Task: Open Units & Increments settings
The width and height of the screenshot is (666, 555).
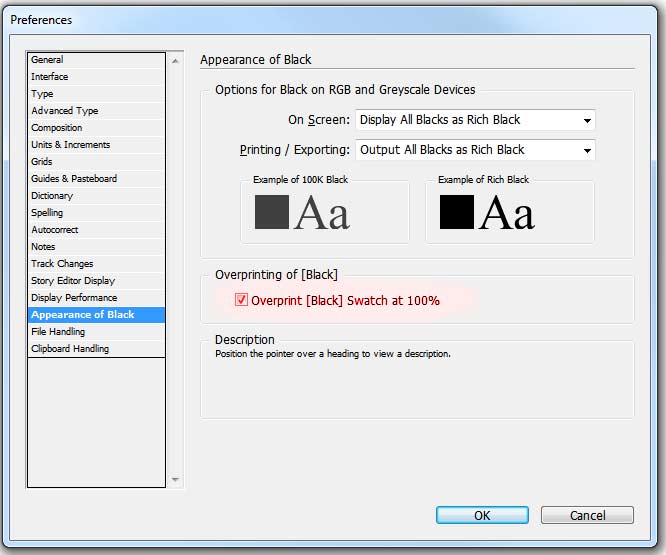Action: 96,145
